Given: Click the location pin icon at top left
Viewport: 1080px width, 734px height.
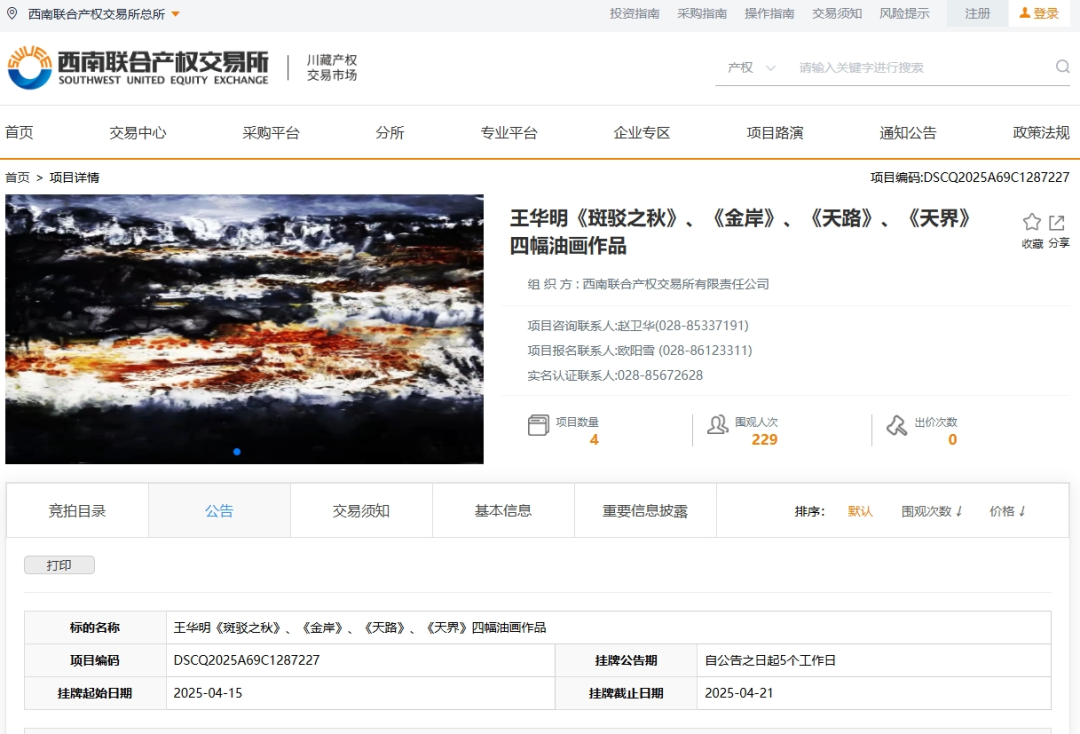Looking at the screenshot, I should 12,13.
